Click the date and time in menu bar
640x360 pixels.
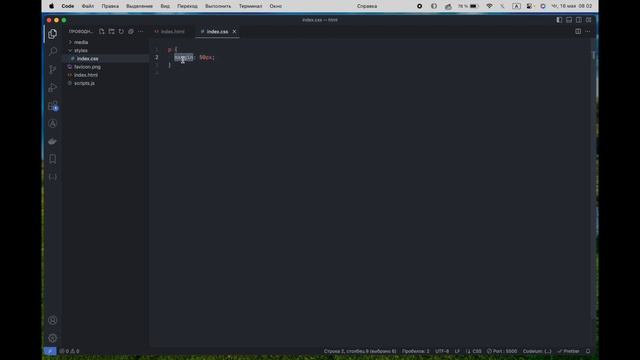[571, 6]
